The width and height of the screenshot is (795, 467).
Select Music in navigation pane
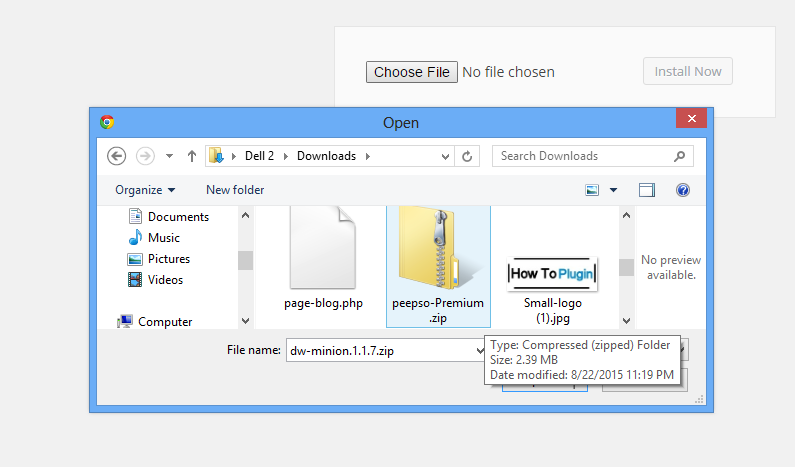164,238
